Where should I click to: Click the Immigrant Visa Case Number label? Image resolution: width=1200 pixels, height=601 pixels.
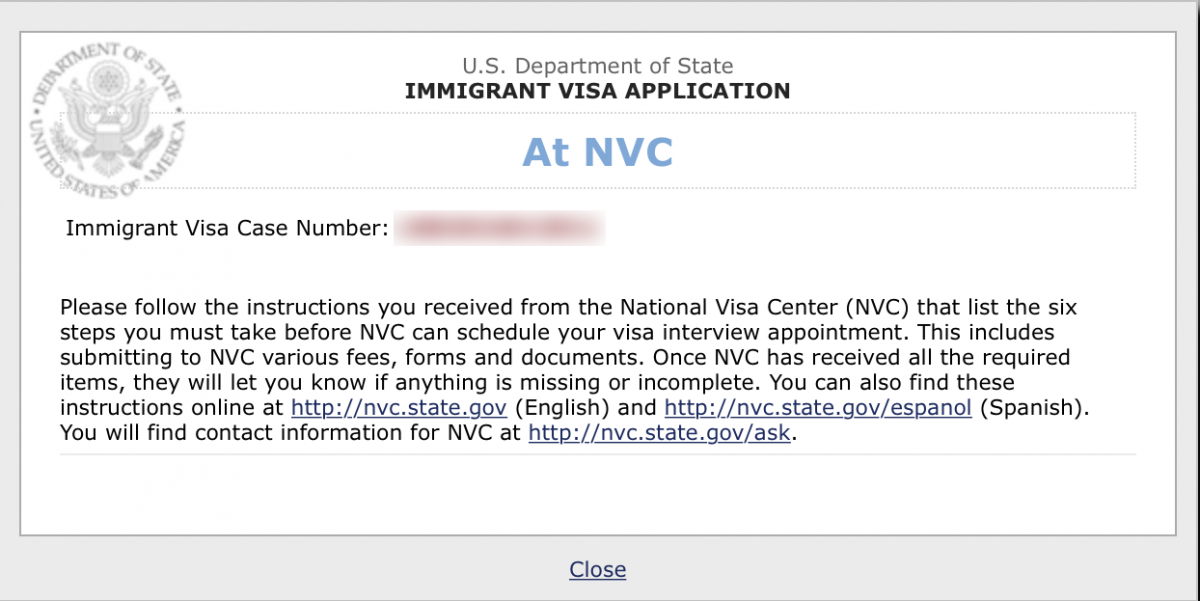coord(227,229)
